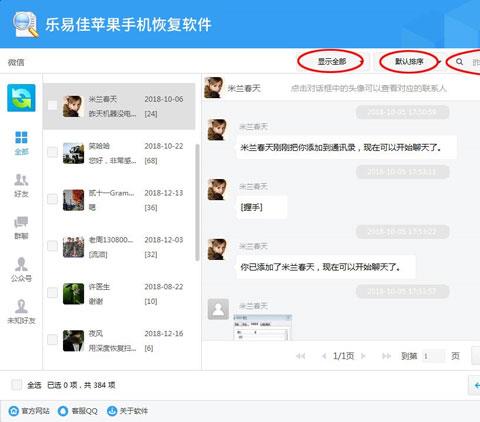Image resolution: width=480 pixels, height=422 pixels.
Task: Click the 1/1页 page indicator
Action: point(343,356)
